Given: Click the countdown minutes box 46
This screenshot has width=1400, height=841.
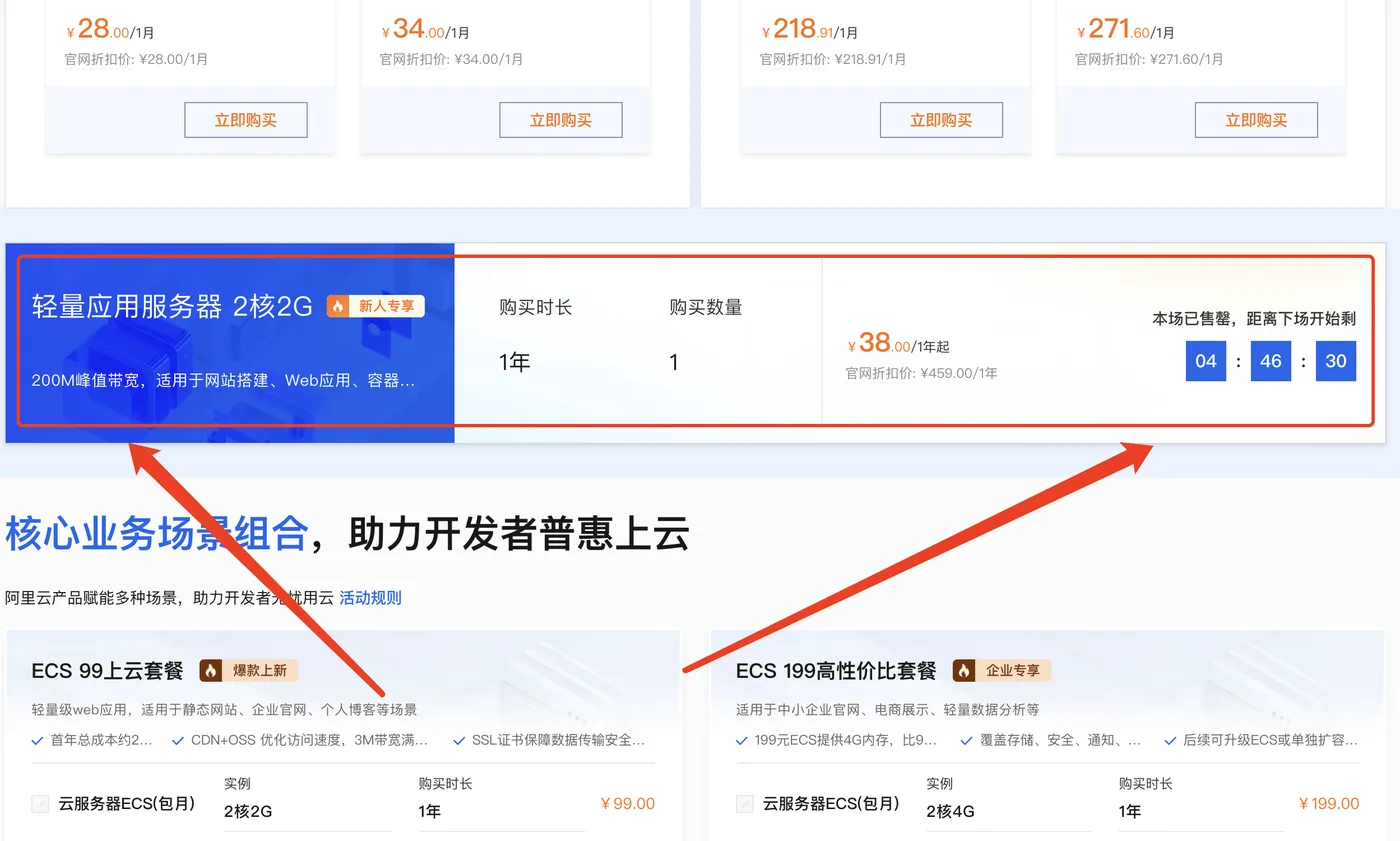Looking at the screenshot, I should tap(1271, 361).
